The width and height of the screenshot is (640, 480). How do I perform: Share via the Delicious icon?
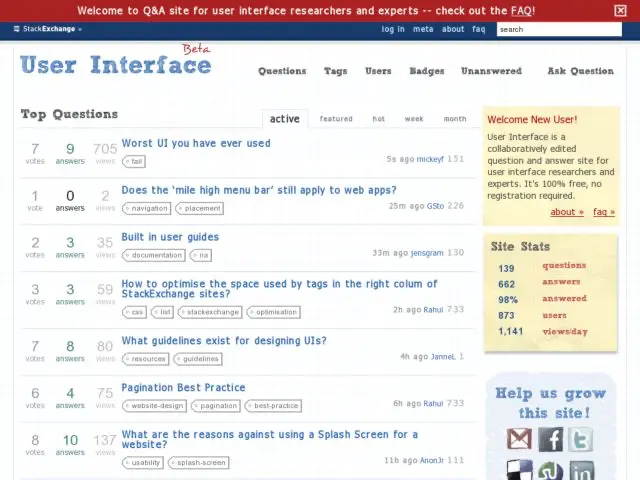520,471
